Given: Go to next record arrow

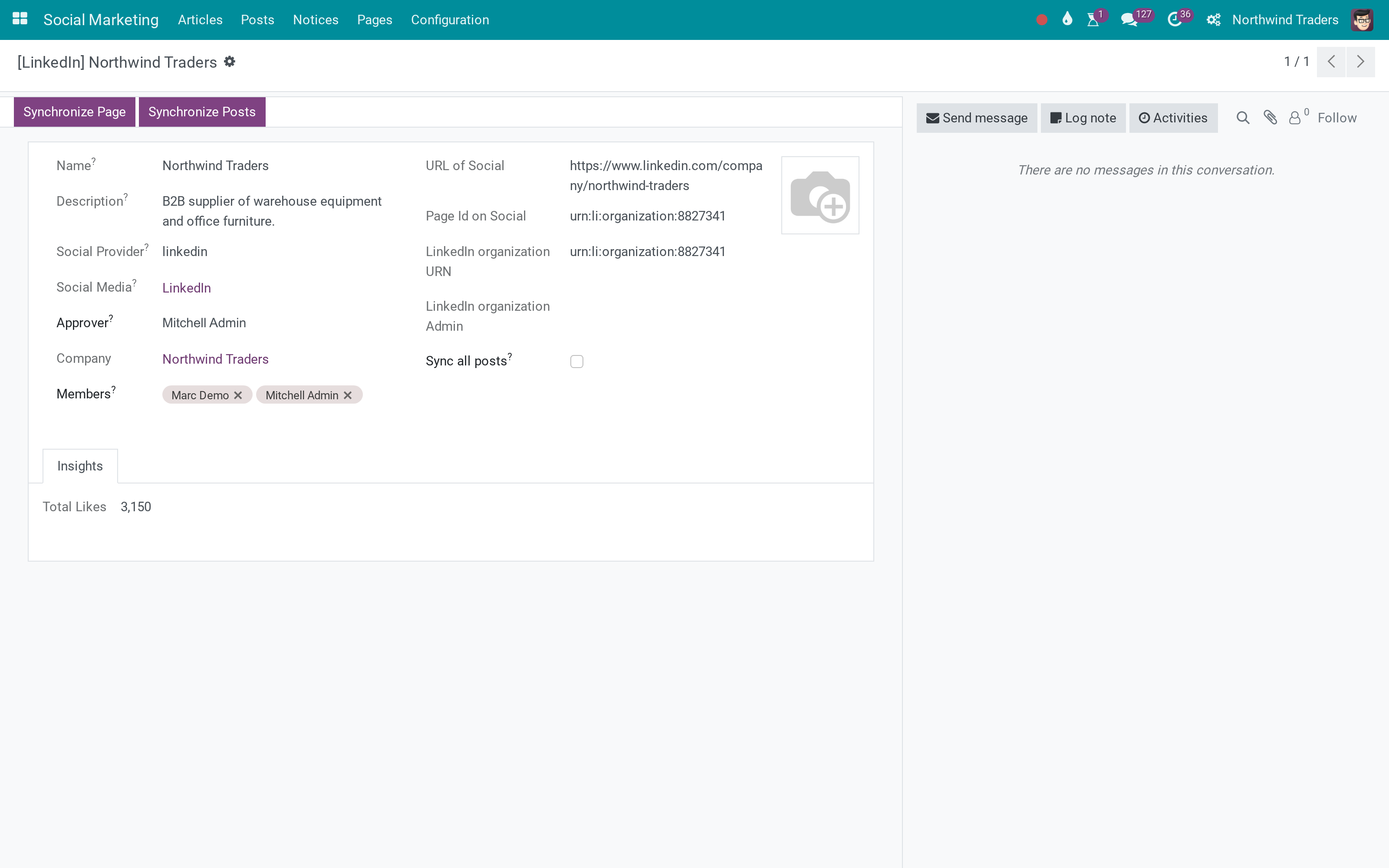Looking at the screenshot, I should [1360, 62].
